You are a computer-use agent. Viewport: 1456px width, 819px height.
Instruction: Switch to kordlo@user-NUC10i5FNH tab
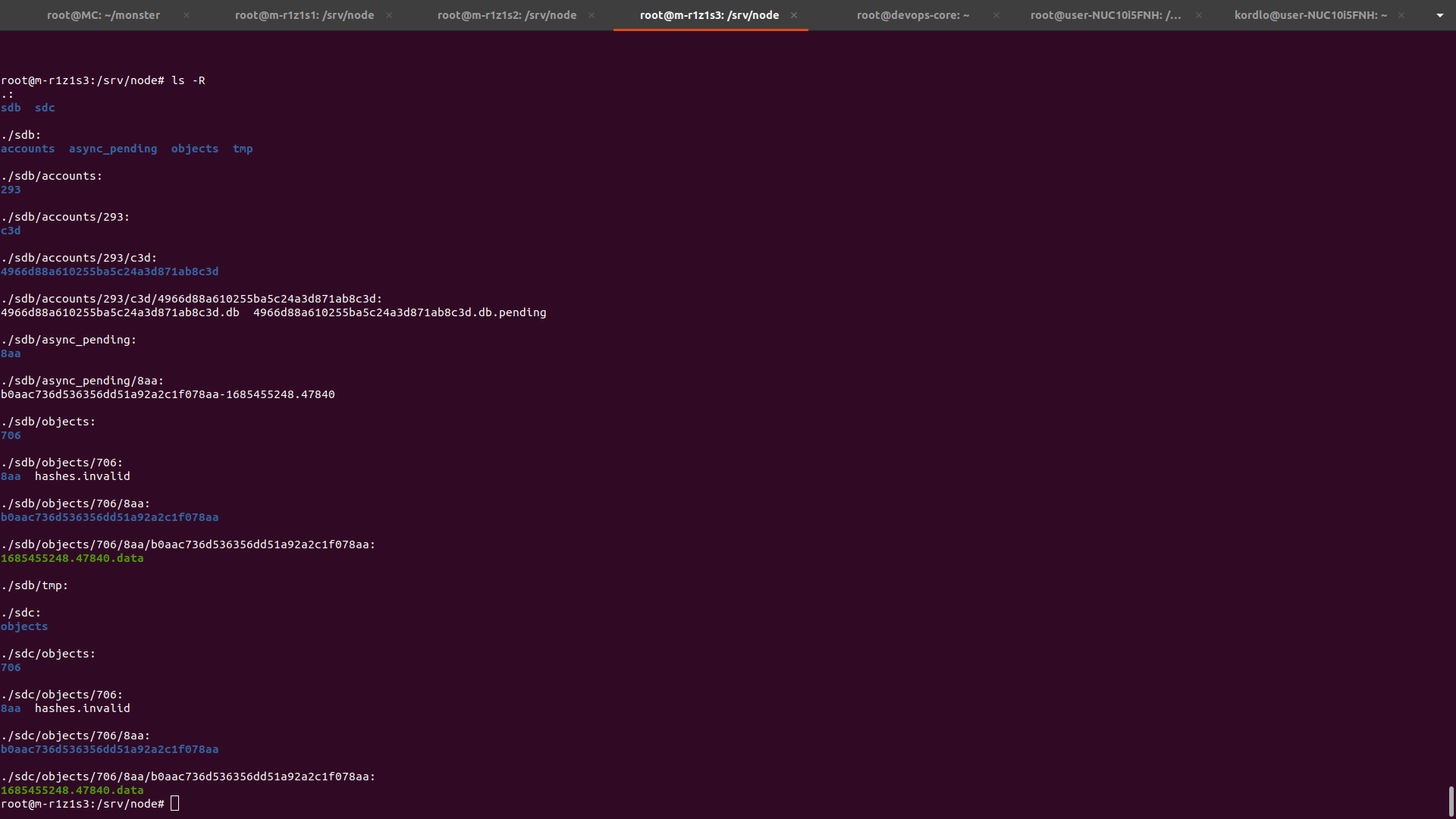[x=1310, y=15]
